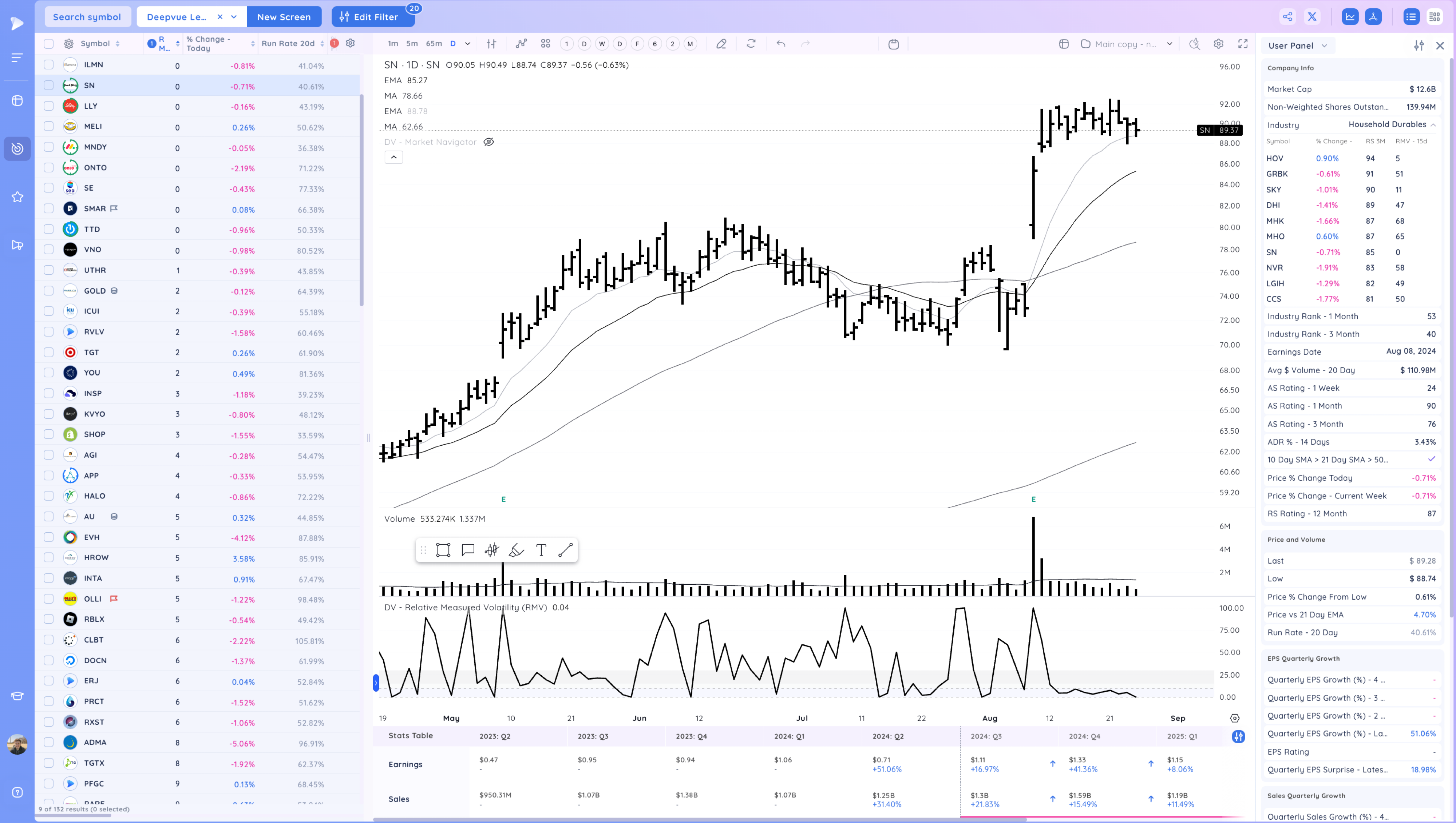Tick the checkbox next to MELI
This screenshot has width=1456, height=823.
pos(49,126)
